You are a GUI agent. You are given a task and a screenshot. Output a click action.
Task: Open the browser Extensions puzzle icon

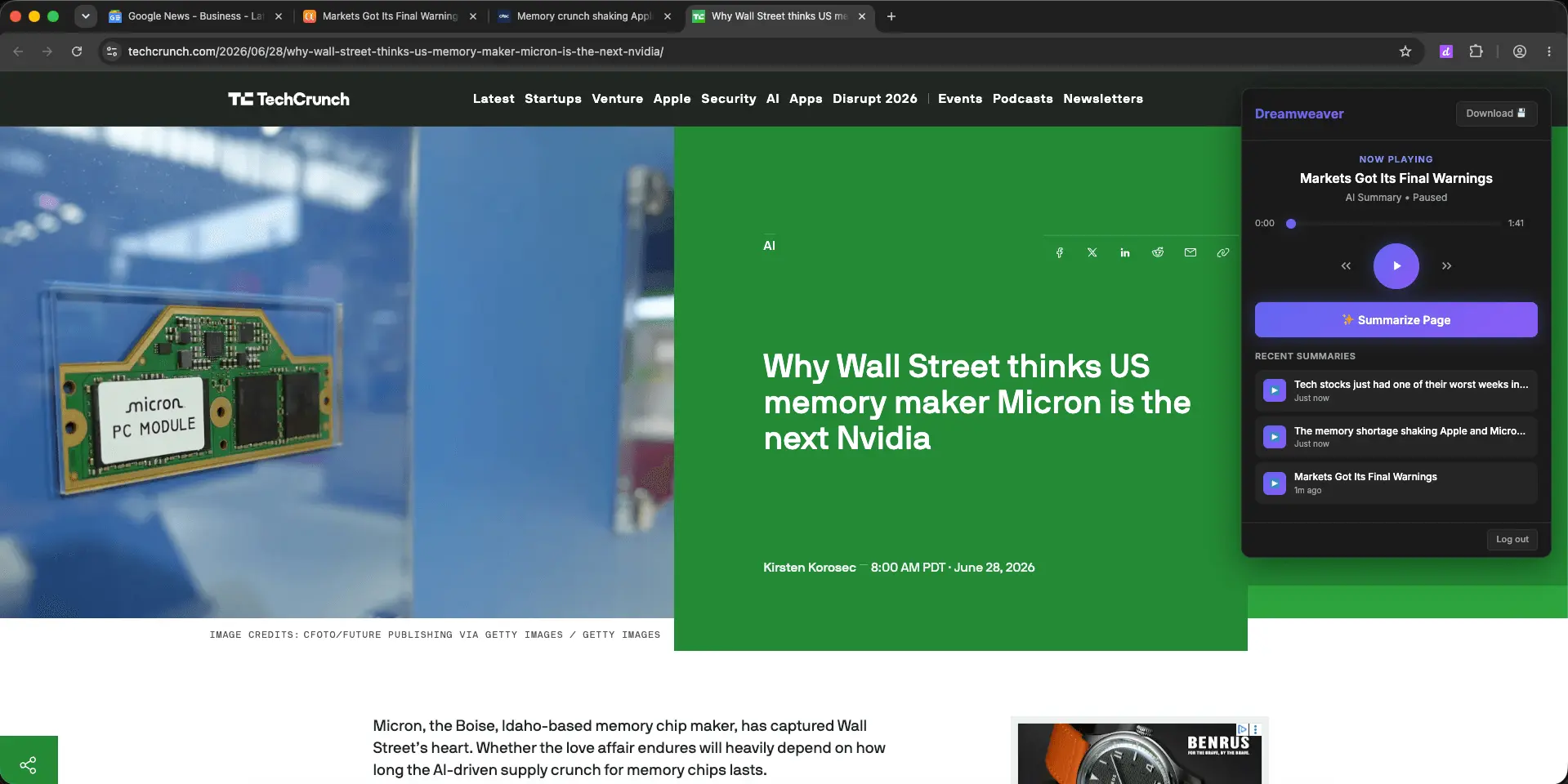click(1476, 51)
